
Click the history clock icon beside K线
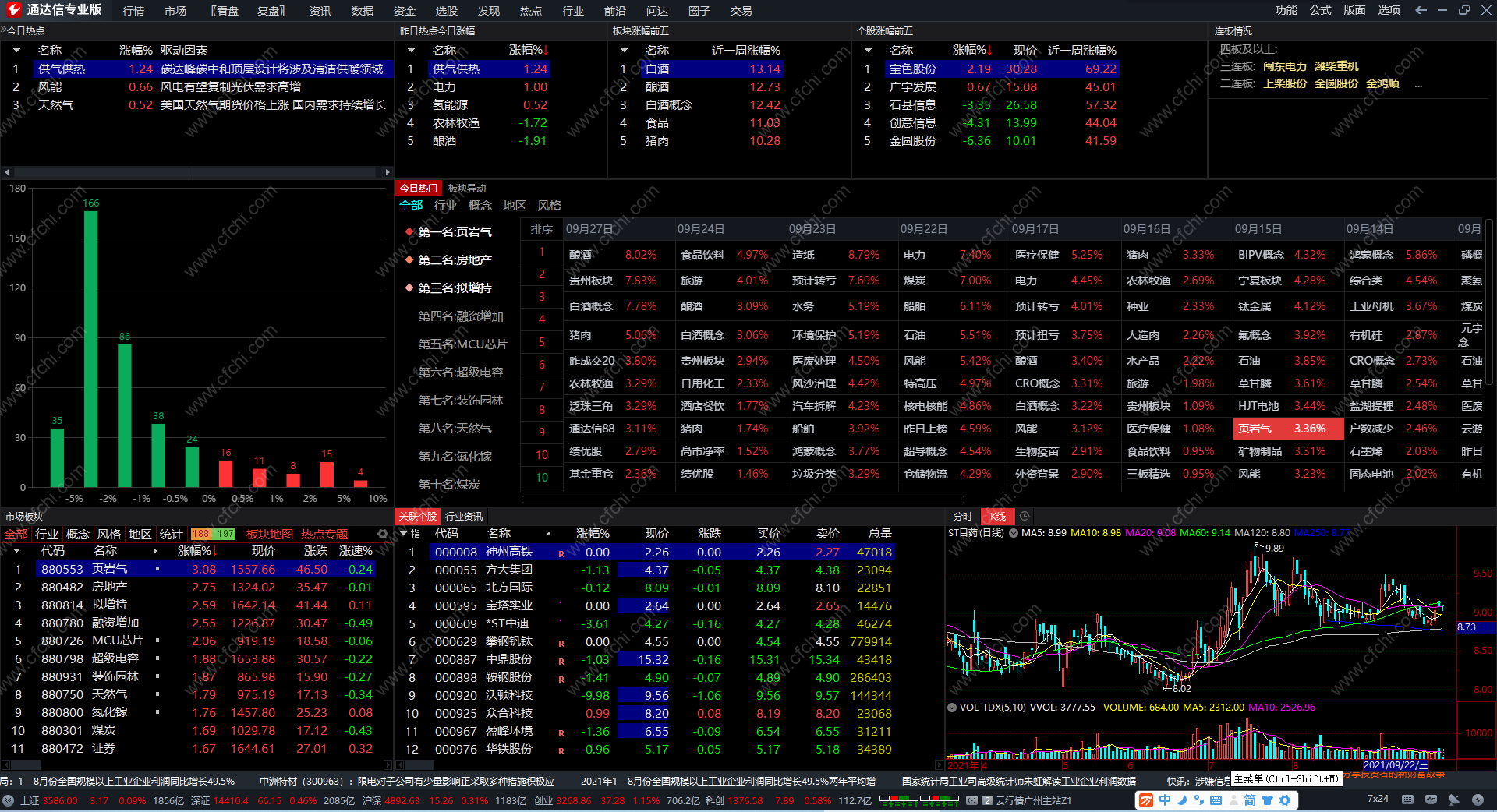point(1025,516)
